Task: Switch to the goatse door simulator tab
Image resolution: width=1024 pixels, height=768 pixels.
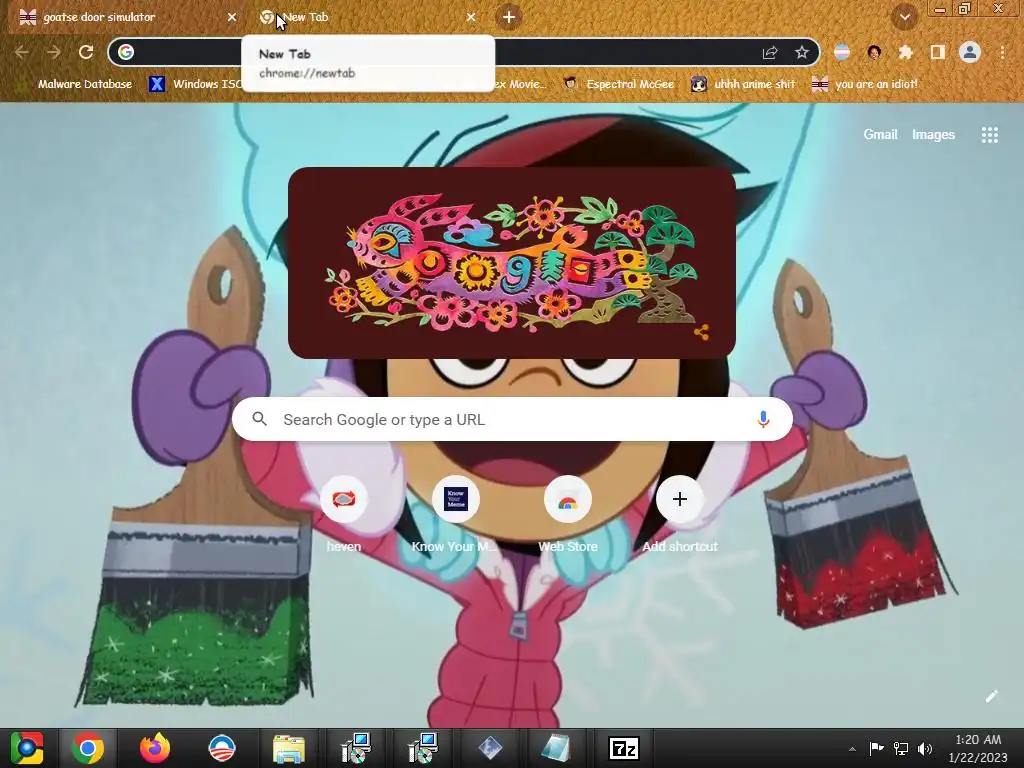Action: [127, 17]
